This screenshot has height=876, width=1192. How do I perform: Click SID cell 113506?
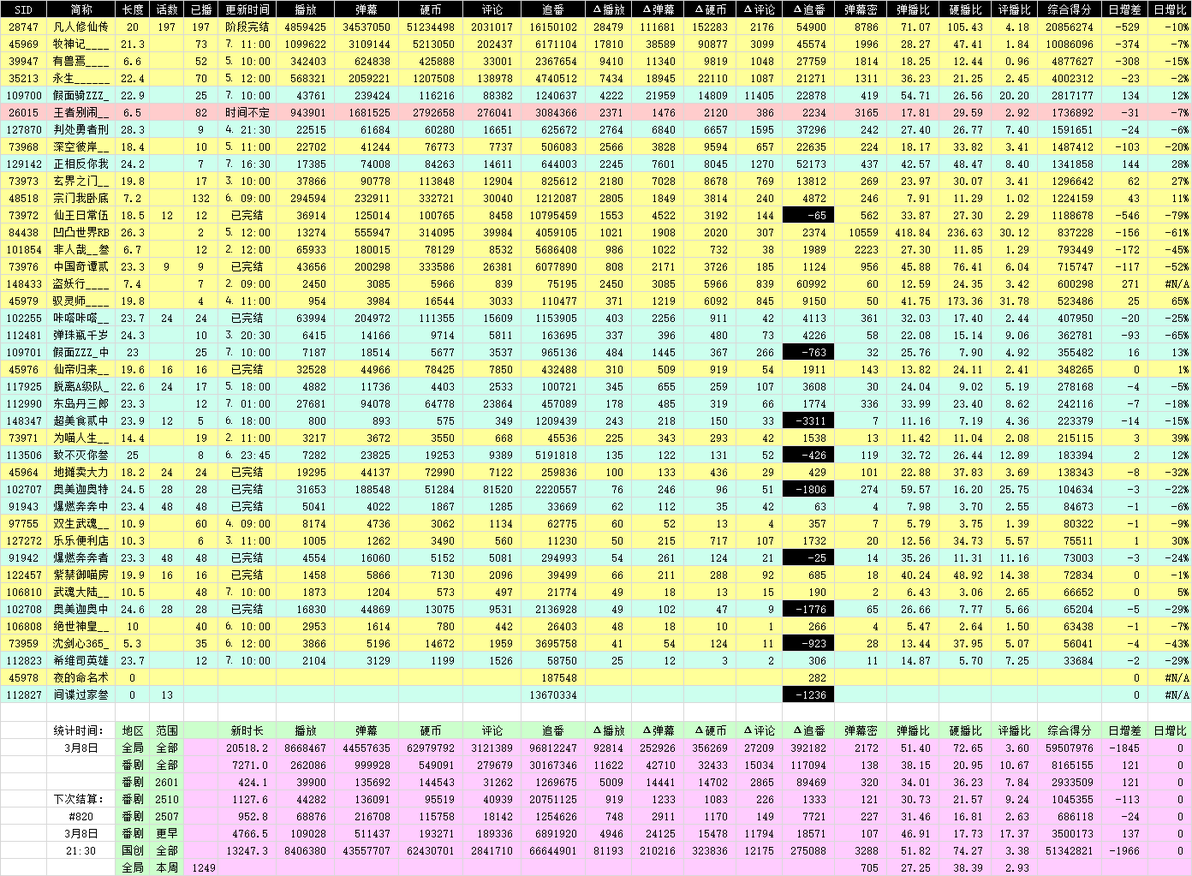tap(23, 455)
